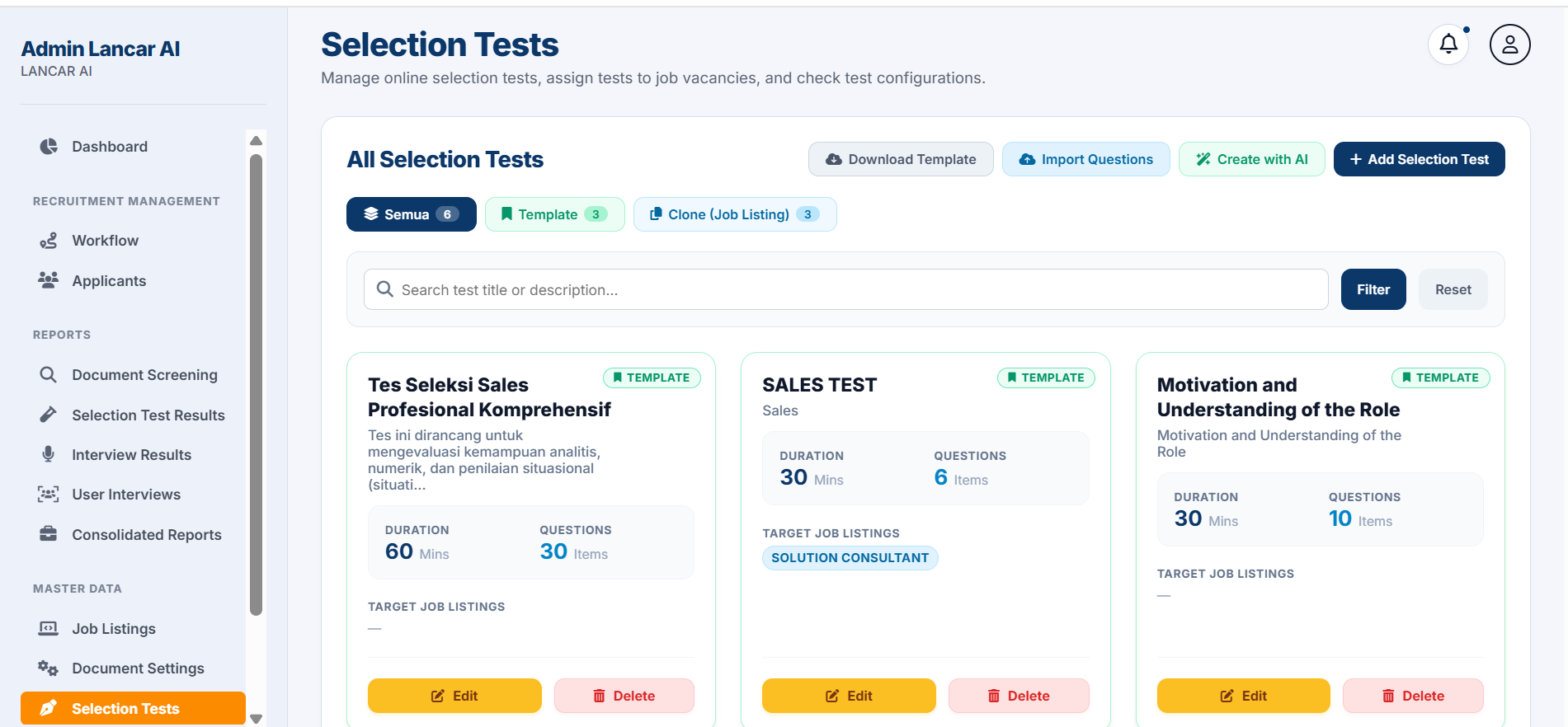Image resolution: width=1568 pixels, height=727 pixels.
Task: Delete the SALES TEST card
Action: 1019,696
